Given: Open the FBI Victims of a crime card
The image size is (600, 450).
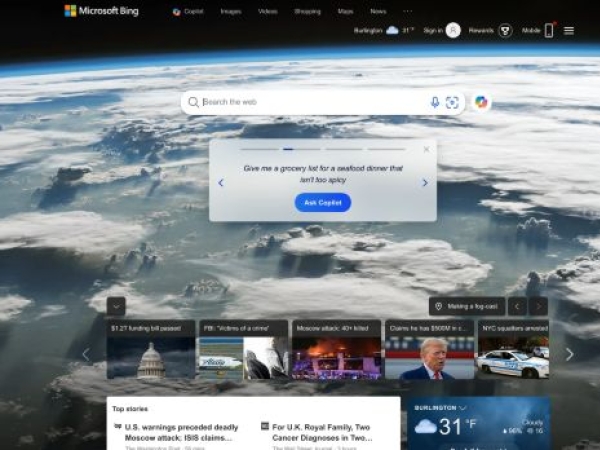Looking at the screenshot, I should click(x=244, y=349).
